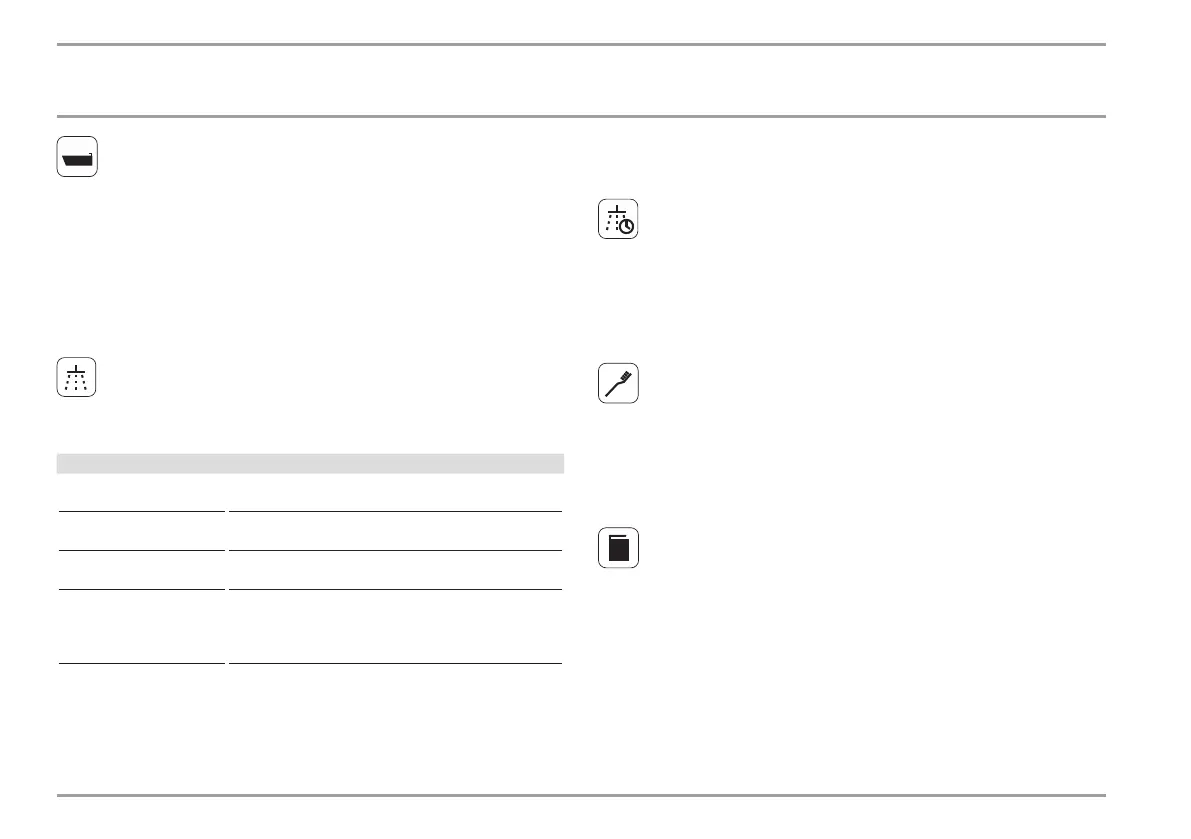Viewport: 1191px width, 839px height.
Task: Click the blank band between top grey rules
Action: click(x=581, y=80)
